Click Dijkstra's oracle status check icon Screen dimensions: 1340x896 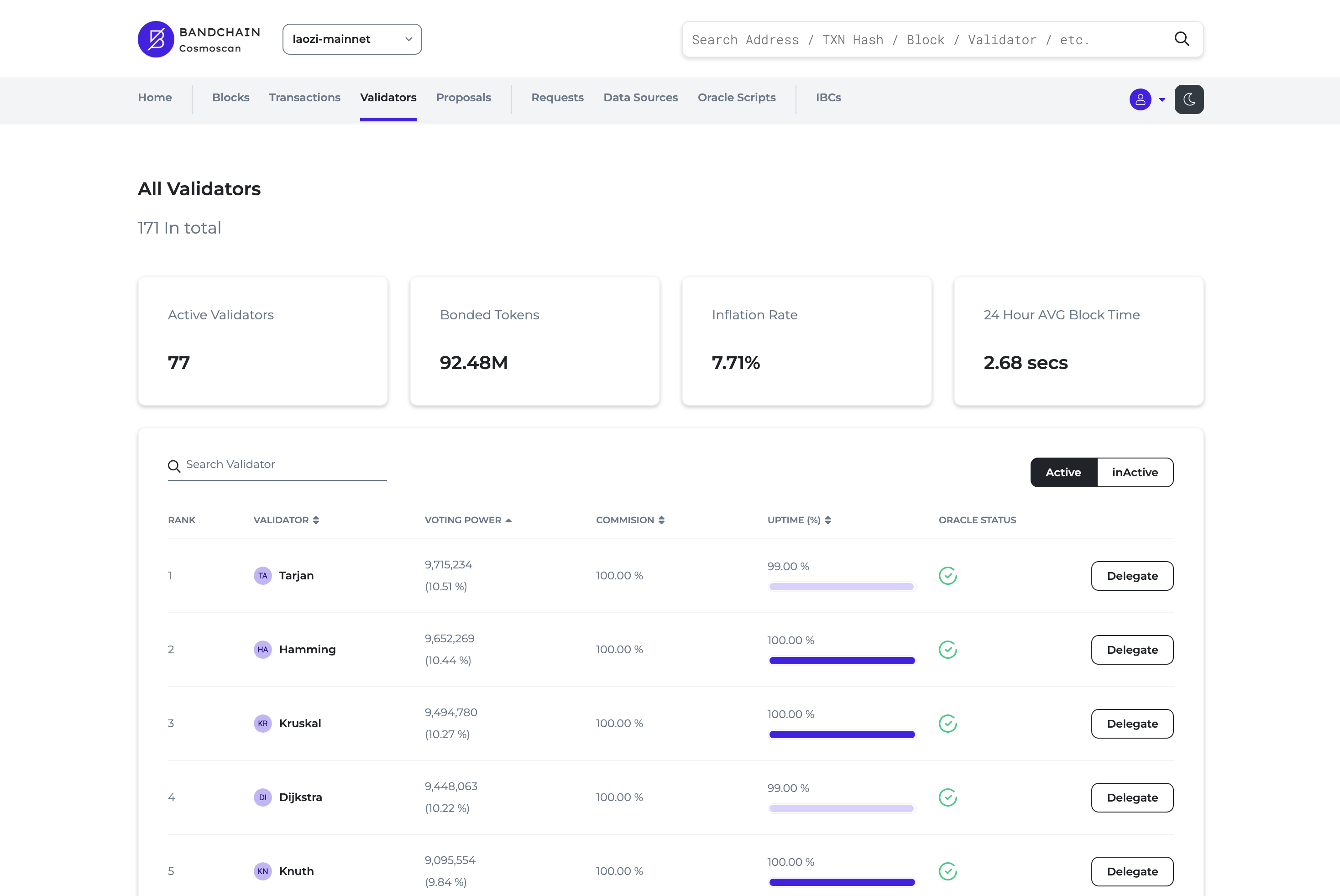point(948,797)
